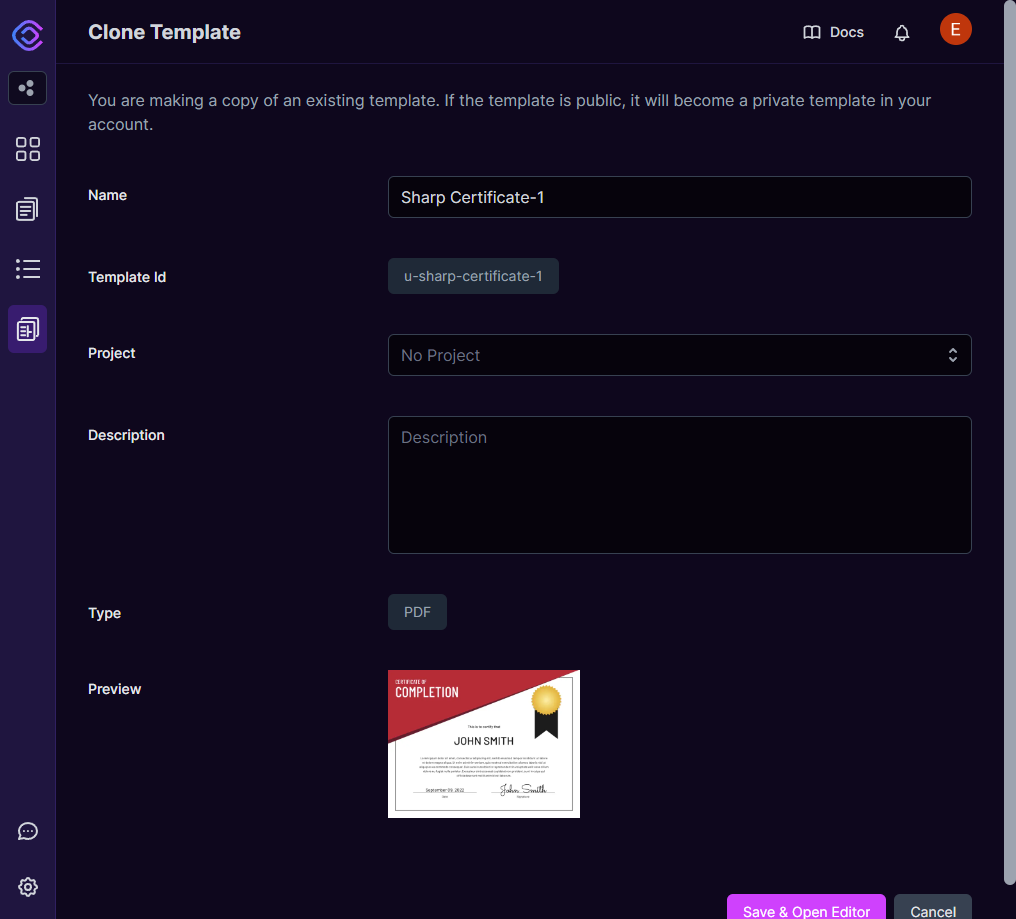
Task: Click the highlighted Manage Templates sidebar icon
Action: (27, 328)
